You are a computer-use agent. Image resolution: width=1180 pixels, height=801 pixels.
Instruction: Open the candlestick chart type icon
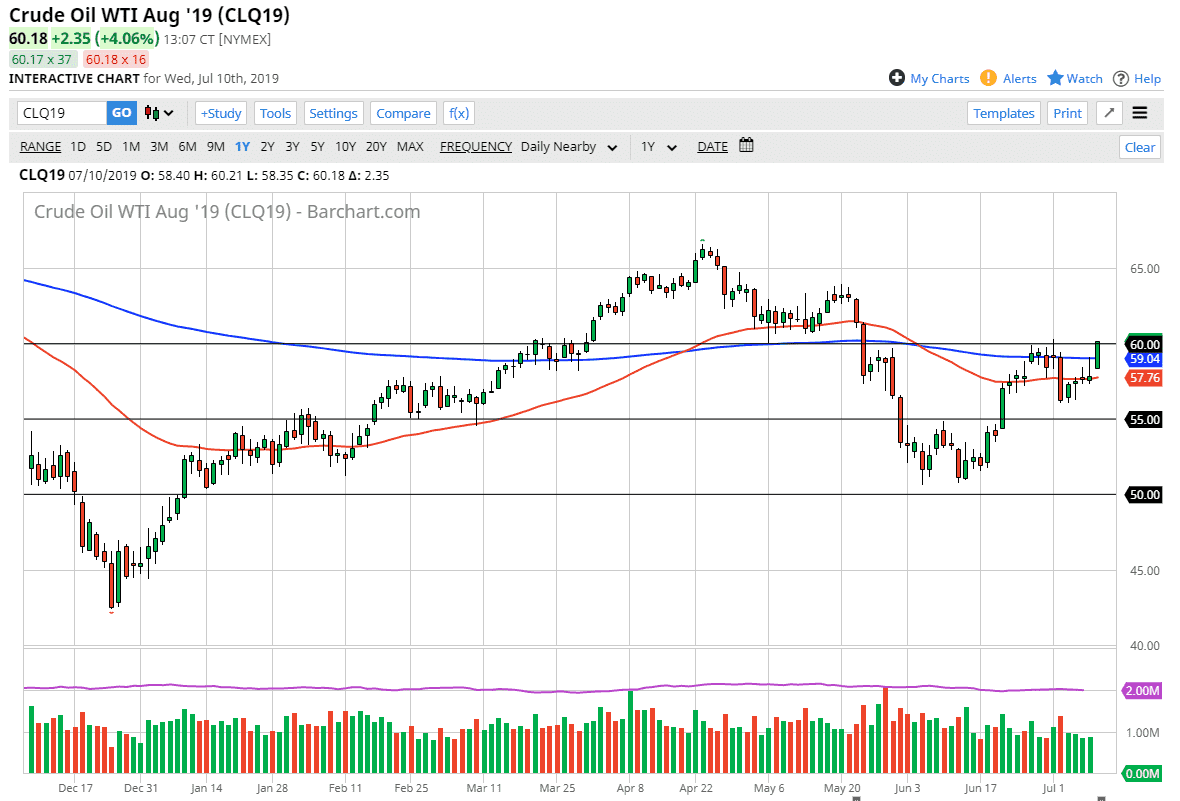tap(151, 113)
